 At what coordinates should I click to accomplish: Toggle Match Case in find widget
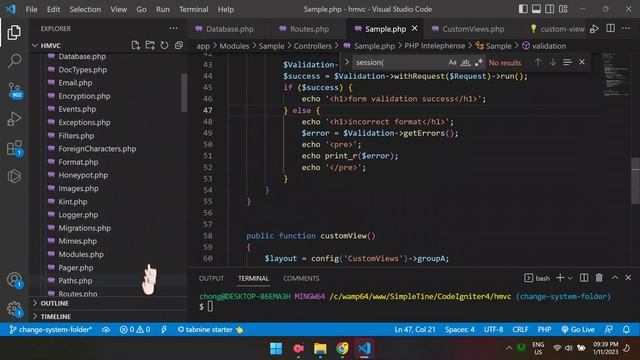click(x=452, y=62)
